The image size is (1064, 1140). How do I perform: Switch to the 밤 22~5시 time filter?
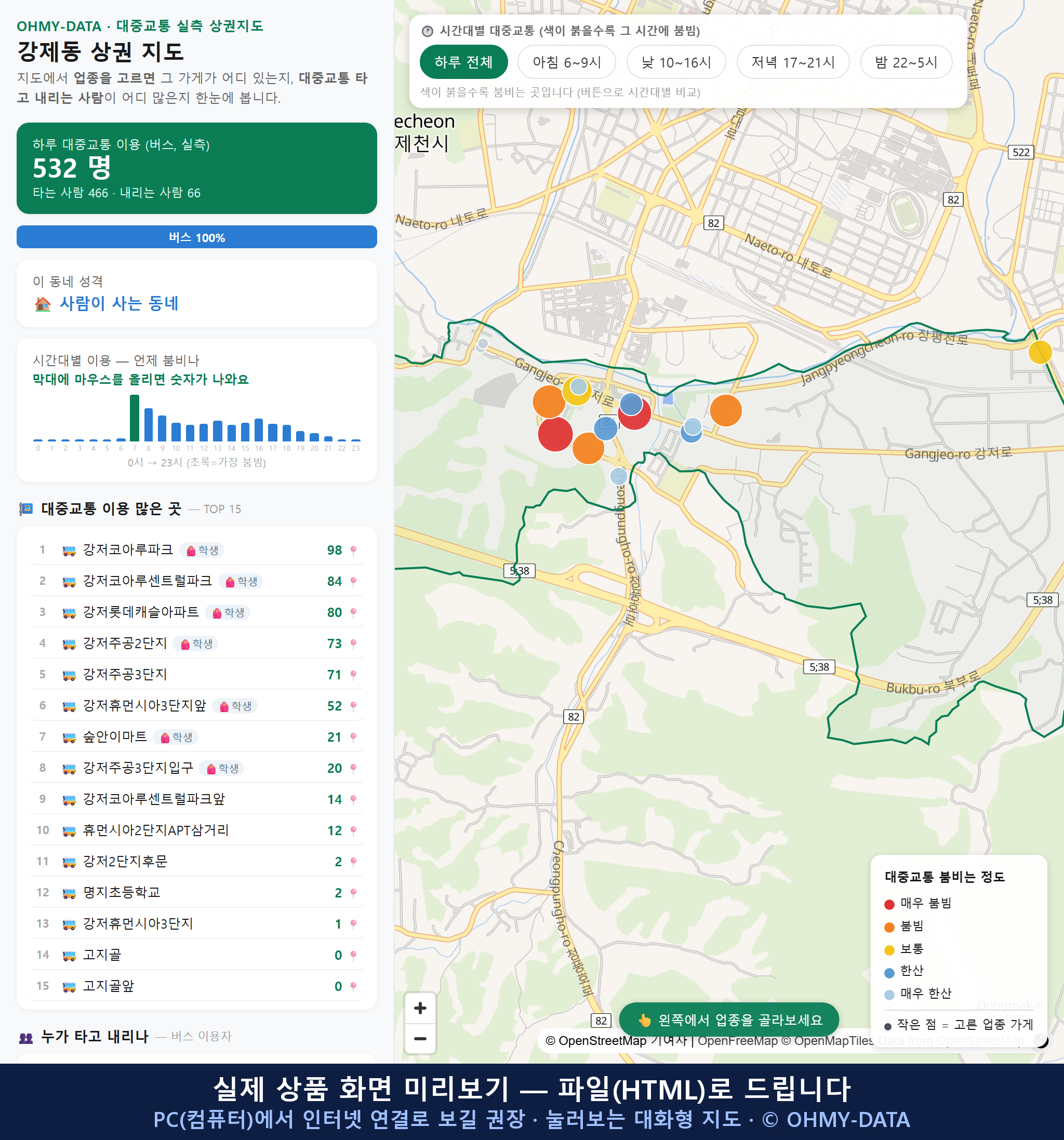point(906,62)
